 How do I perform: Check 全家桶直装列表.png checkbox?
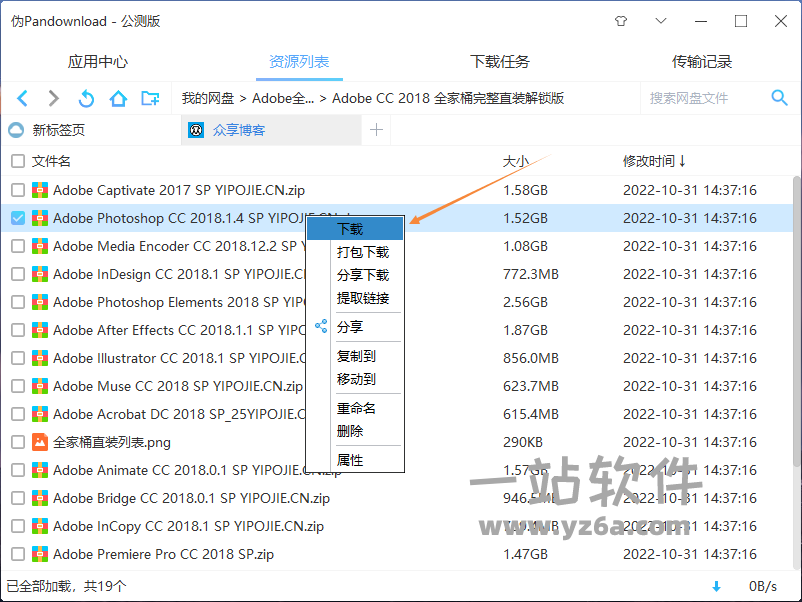tap(18, 442)
